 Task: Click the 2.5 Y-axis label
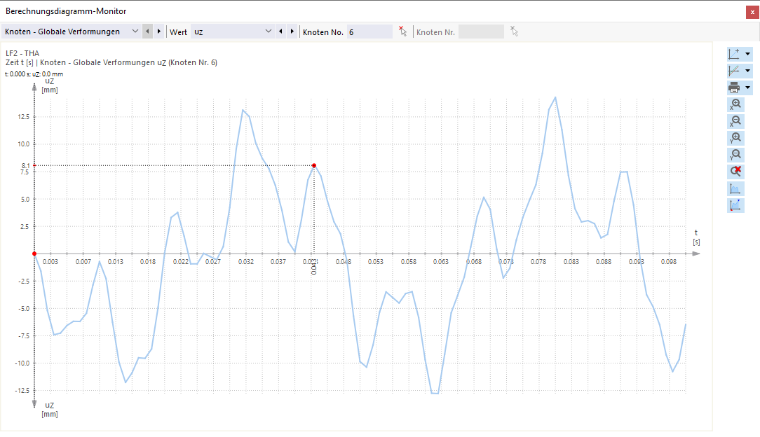coord(25,227)
